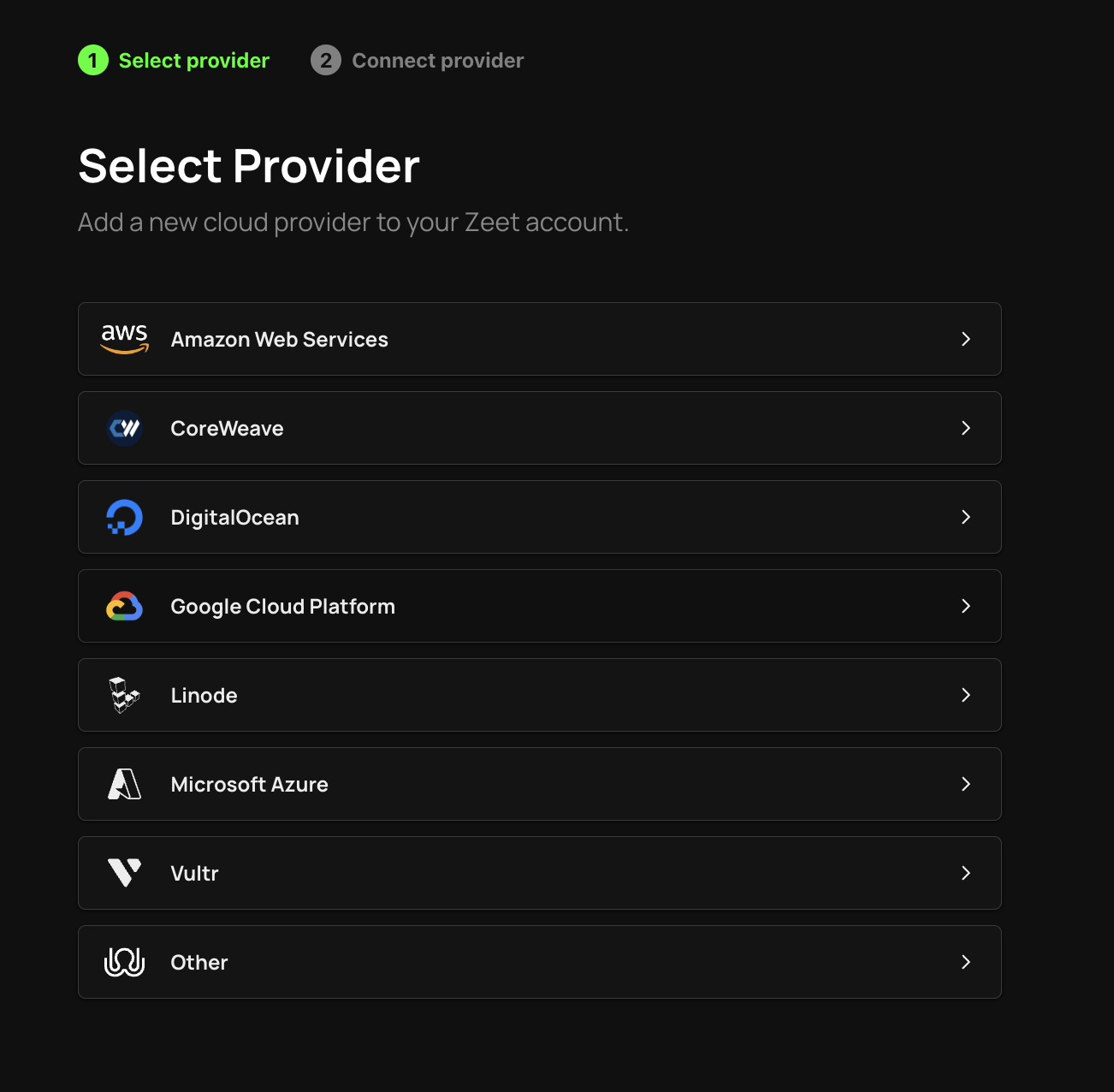Screen dimensions: 1114x1092
Task: Open chevron on Other row
Action: coord(966,962)
